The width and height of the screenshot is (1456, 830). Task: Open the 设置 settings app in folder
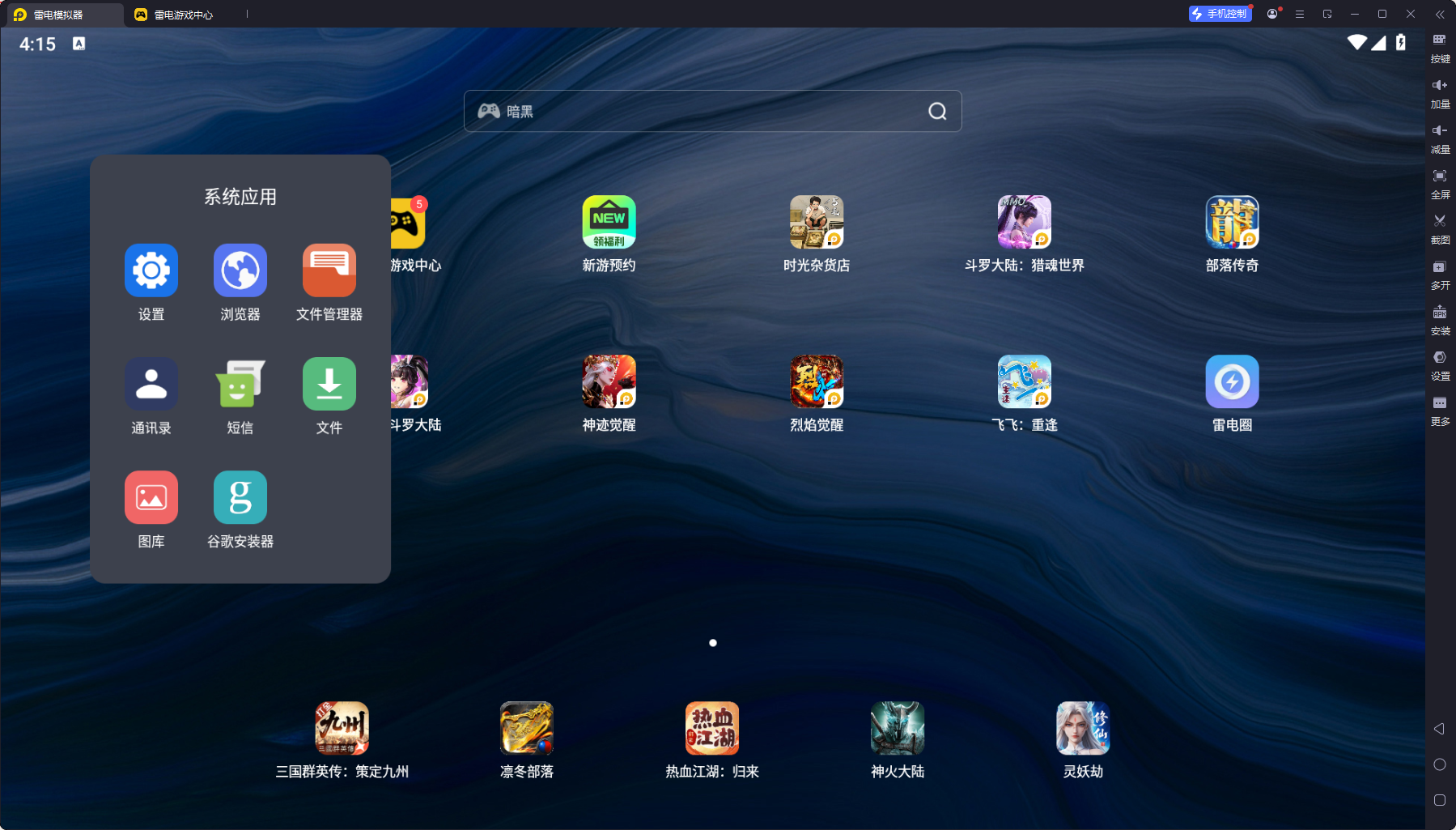click(x=151, y=270)
